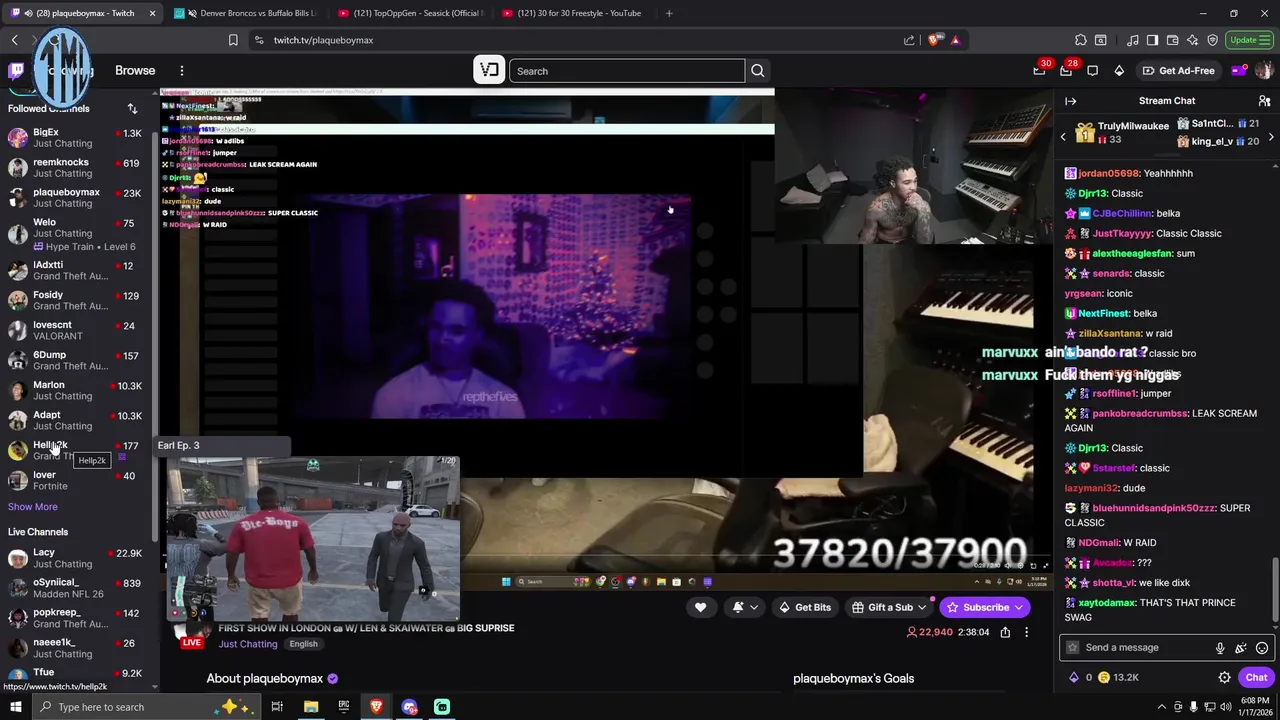1280x720 pixels.
Task: Expand the Gift a Sub dropdown
Action: tap(922, 607)
